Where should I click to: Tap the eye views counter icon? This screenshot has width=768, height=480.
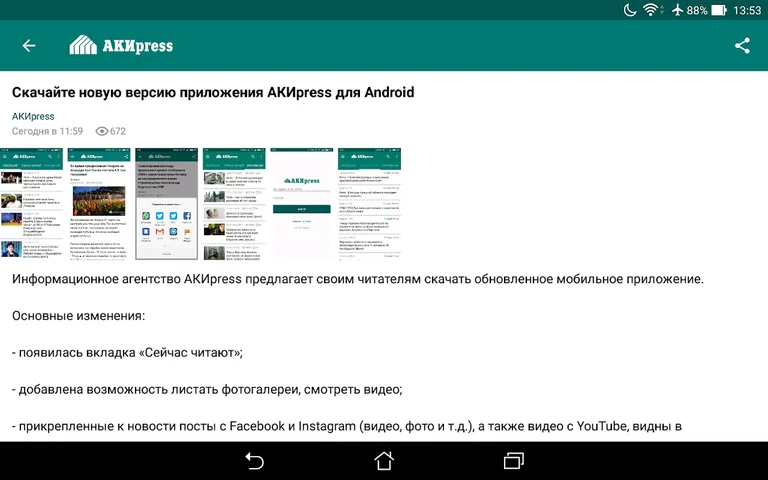coord(101,131)
